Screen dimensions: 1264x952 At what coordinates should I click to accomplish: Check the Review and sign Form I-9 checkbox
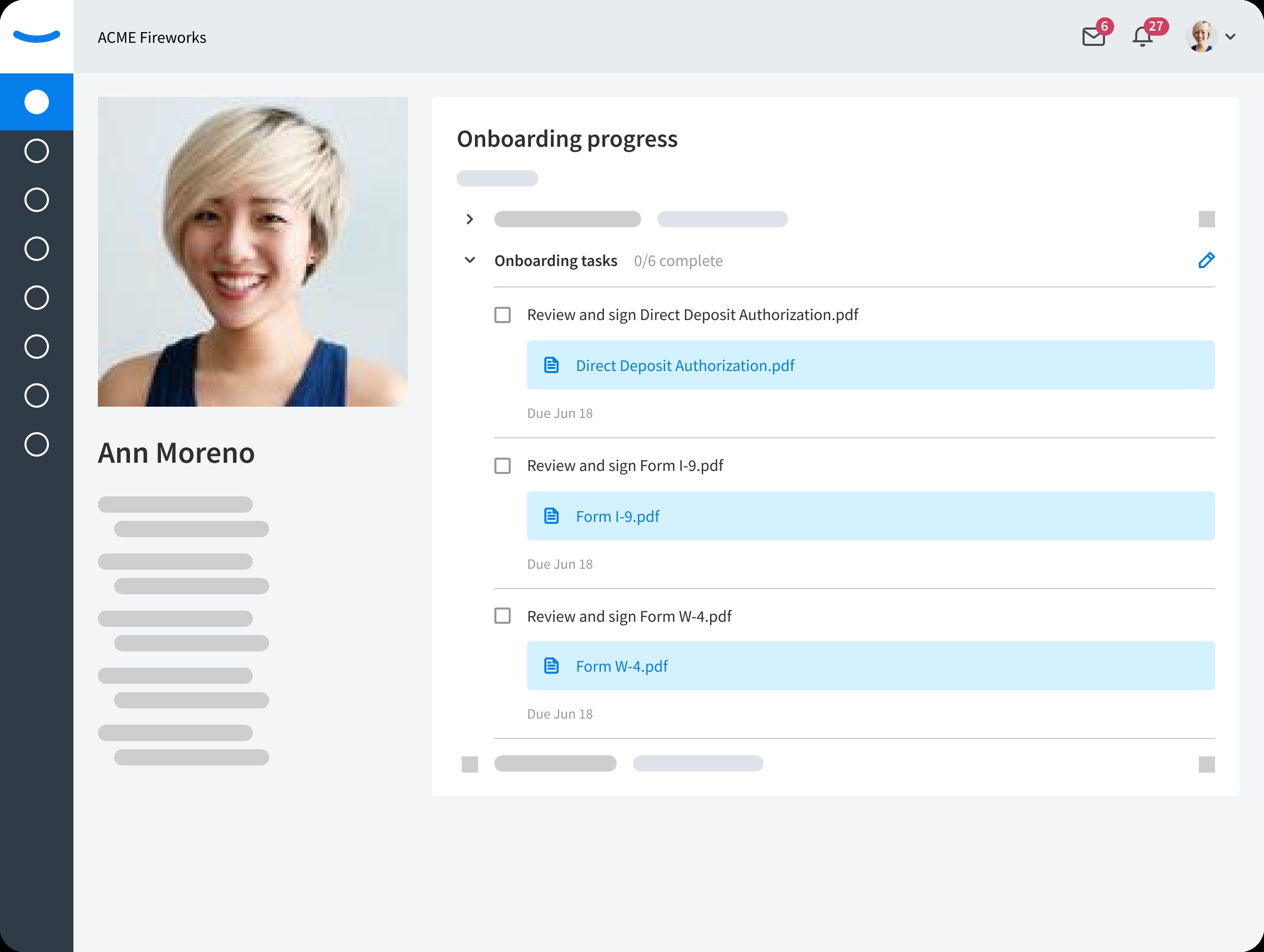pyautogui.click(x=502, y=466)
